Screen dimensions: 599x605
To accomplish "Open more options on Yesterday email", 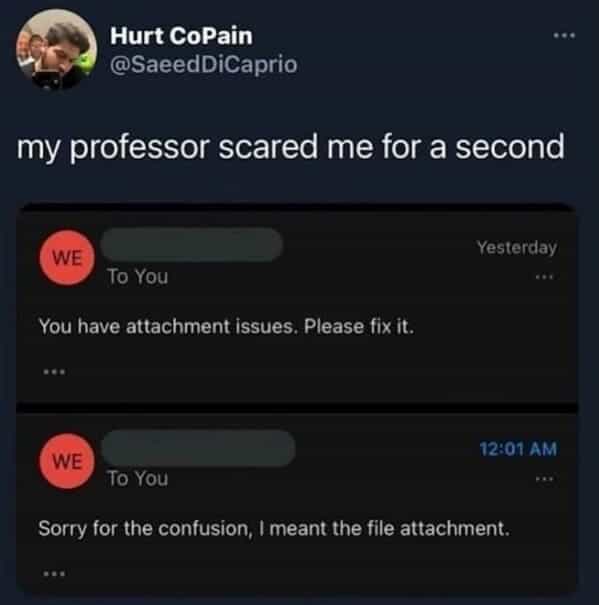I will tap(545, 277).
